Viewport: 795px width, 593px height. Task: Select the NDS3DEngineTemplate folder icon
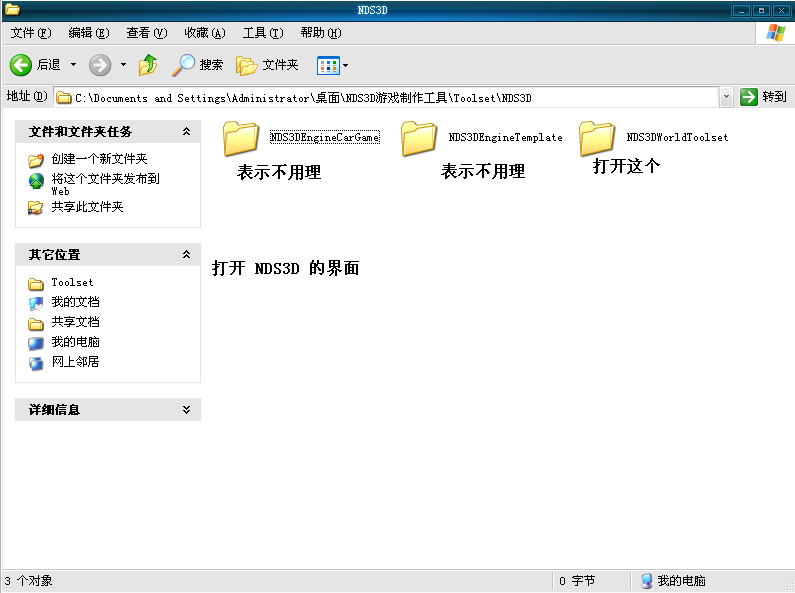[419, 138]
